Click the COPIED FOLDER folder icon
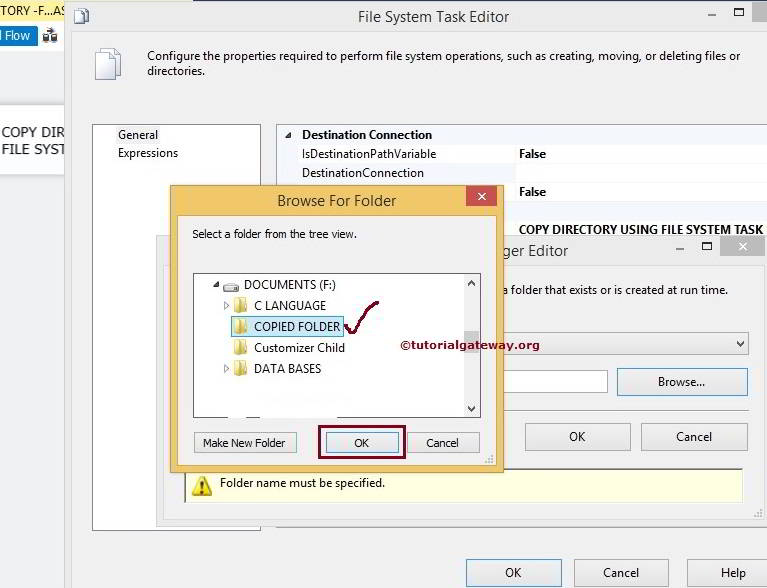This screenshot has height=588, width=767. pos(240,326)
